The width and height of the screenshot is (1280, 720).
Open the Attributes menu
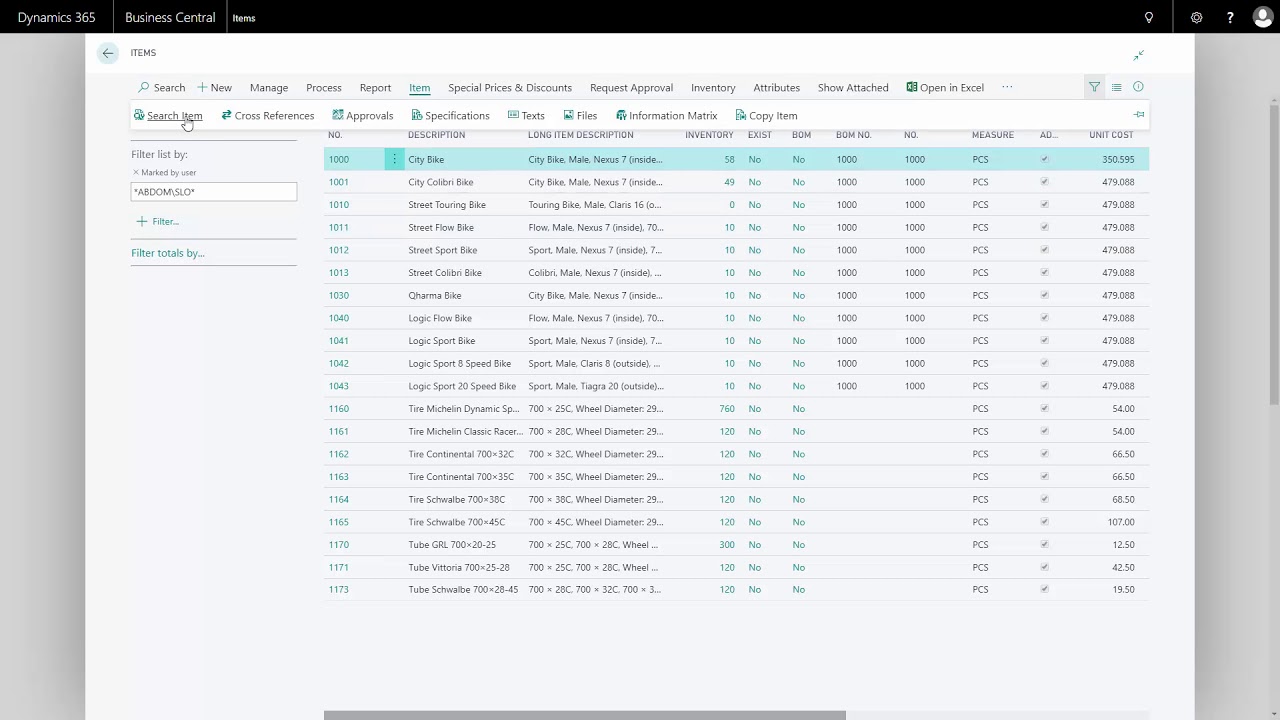tap(776, 88)
